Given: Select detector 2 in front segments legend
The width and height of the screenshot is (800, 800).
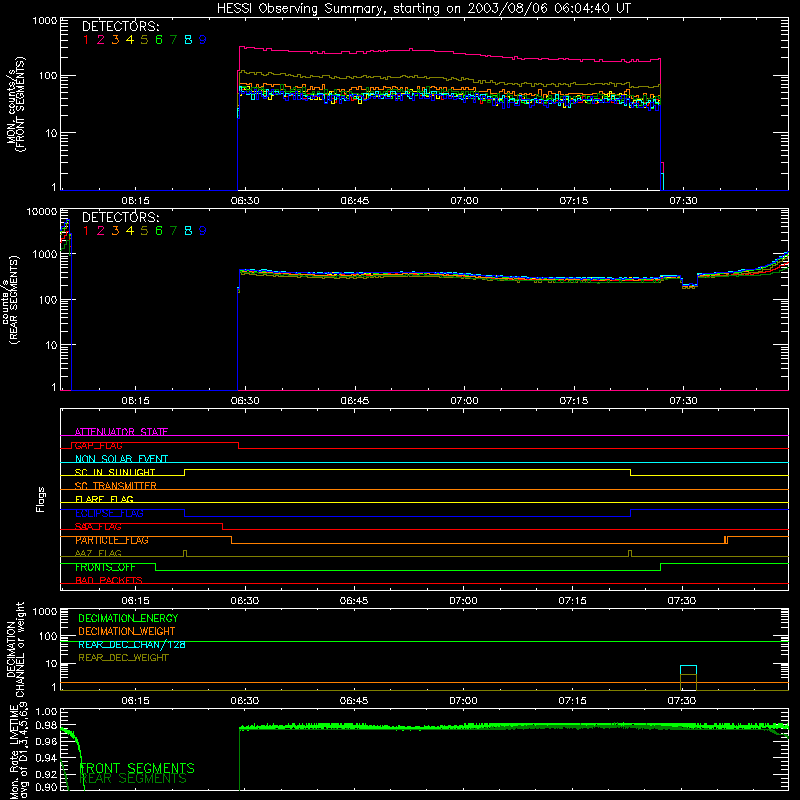Looking at the screenshot, I should click(x=101, y=40).
